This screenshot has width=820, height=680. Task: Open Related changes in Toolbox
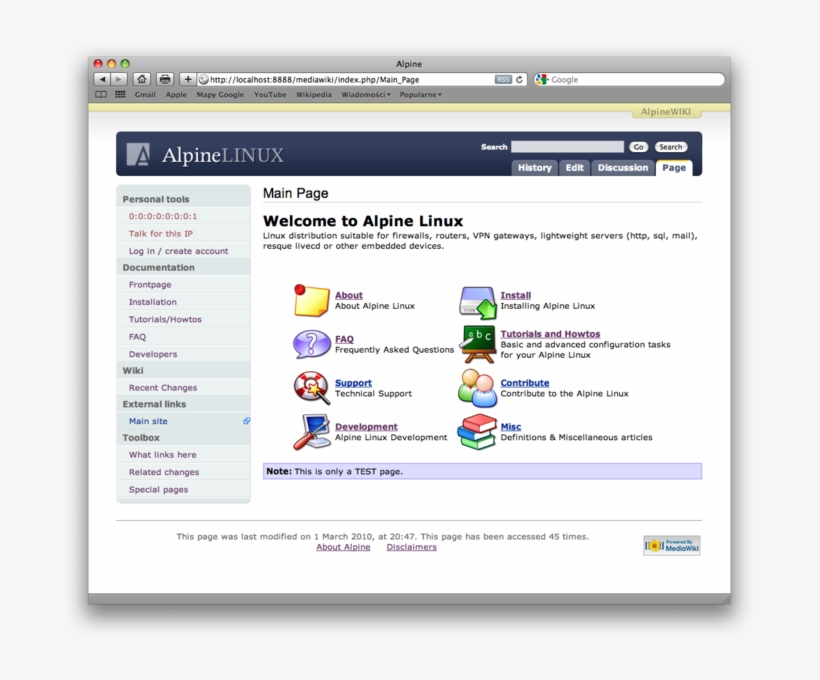coord(164,472)
